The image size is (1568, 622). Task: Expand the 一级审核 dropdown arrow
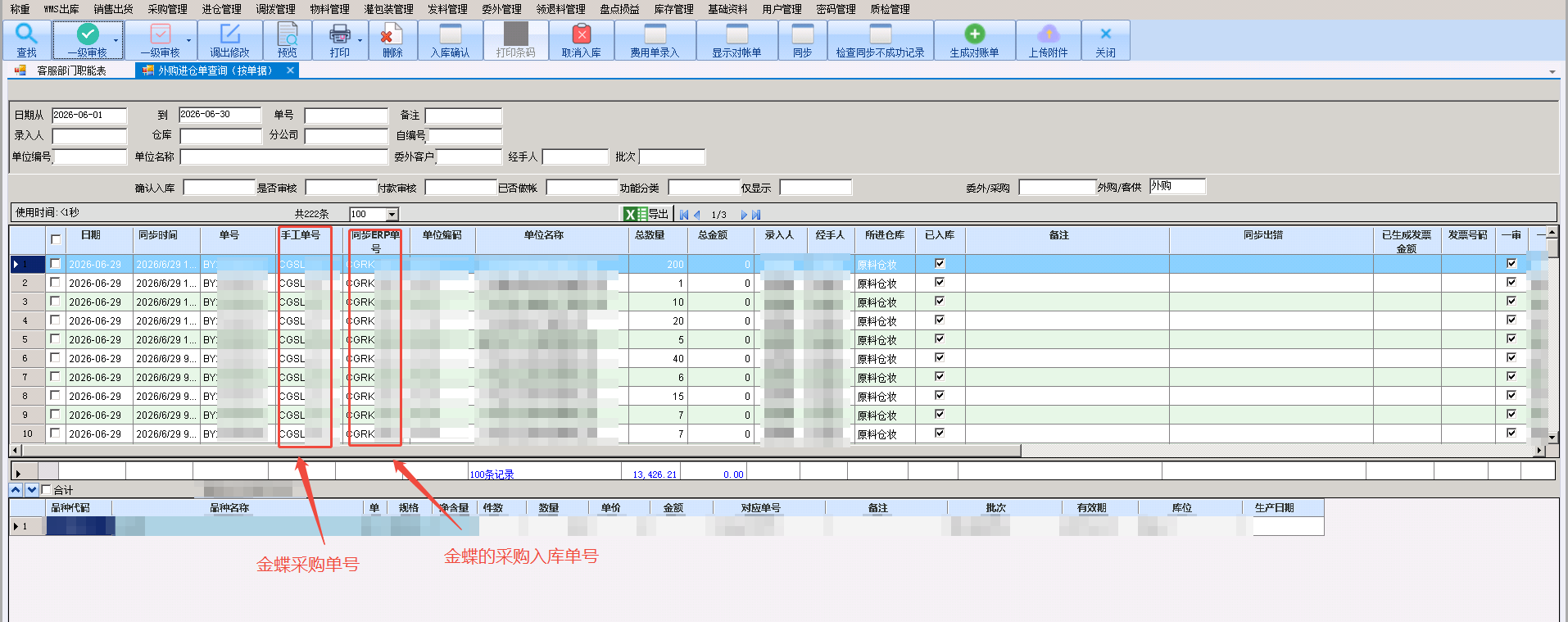click(x=116, y=39)
